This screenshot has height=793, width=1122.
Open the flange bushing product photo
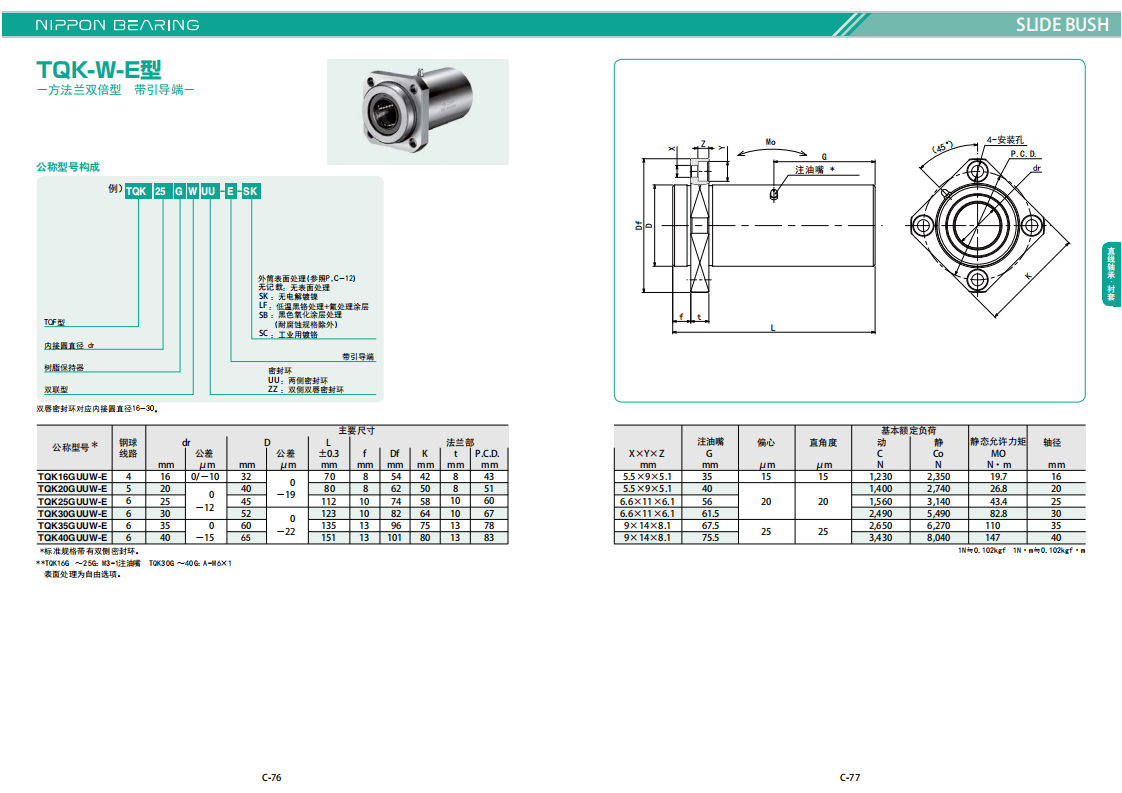tap(418, 112)
